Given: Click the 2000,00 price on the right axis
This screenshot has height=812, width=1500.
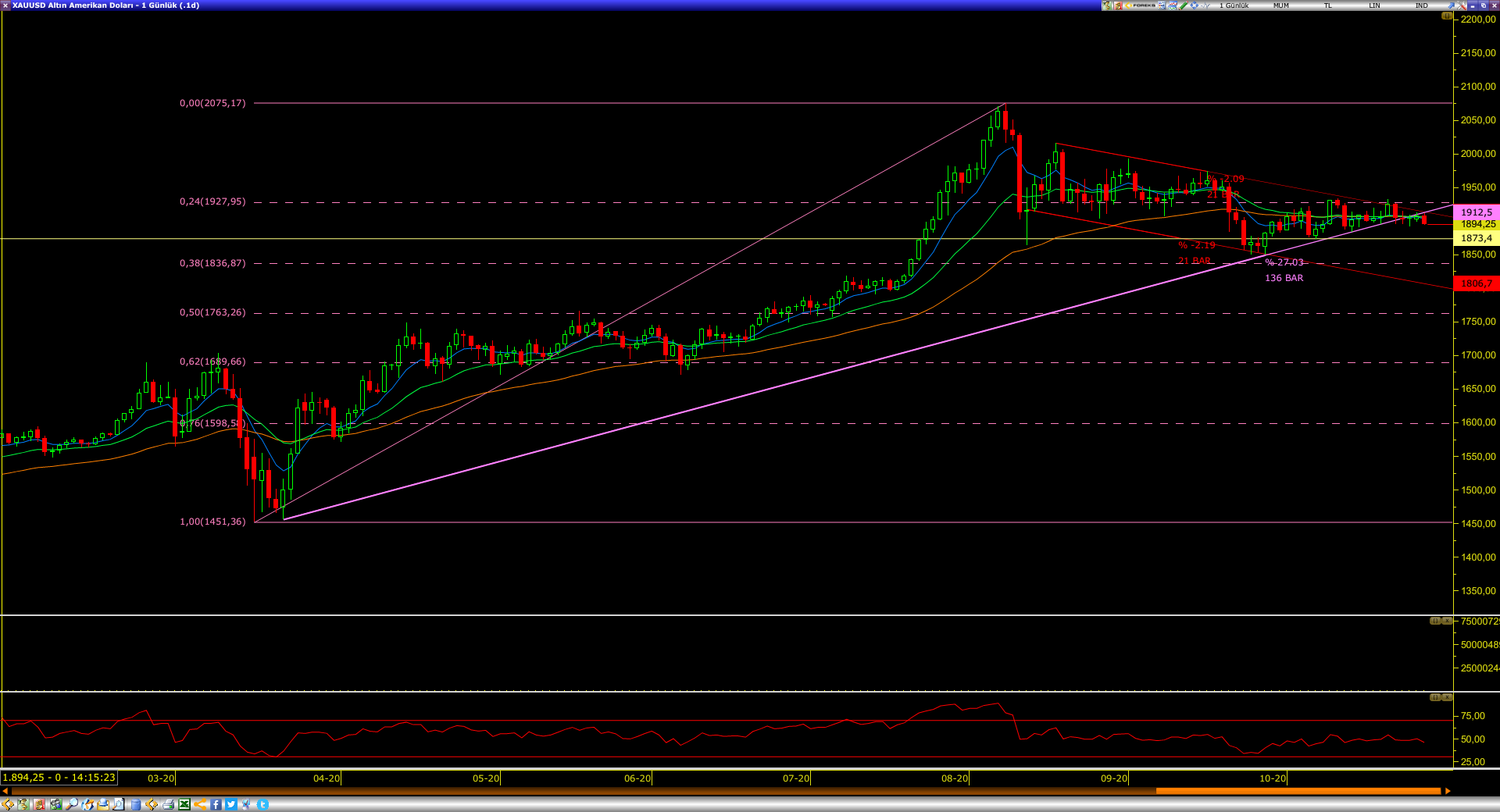Looking at the screenshot, I should tap(1478, 154).
